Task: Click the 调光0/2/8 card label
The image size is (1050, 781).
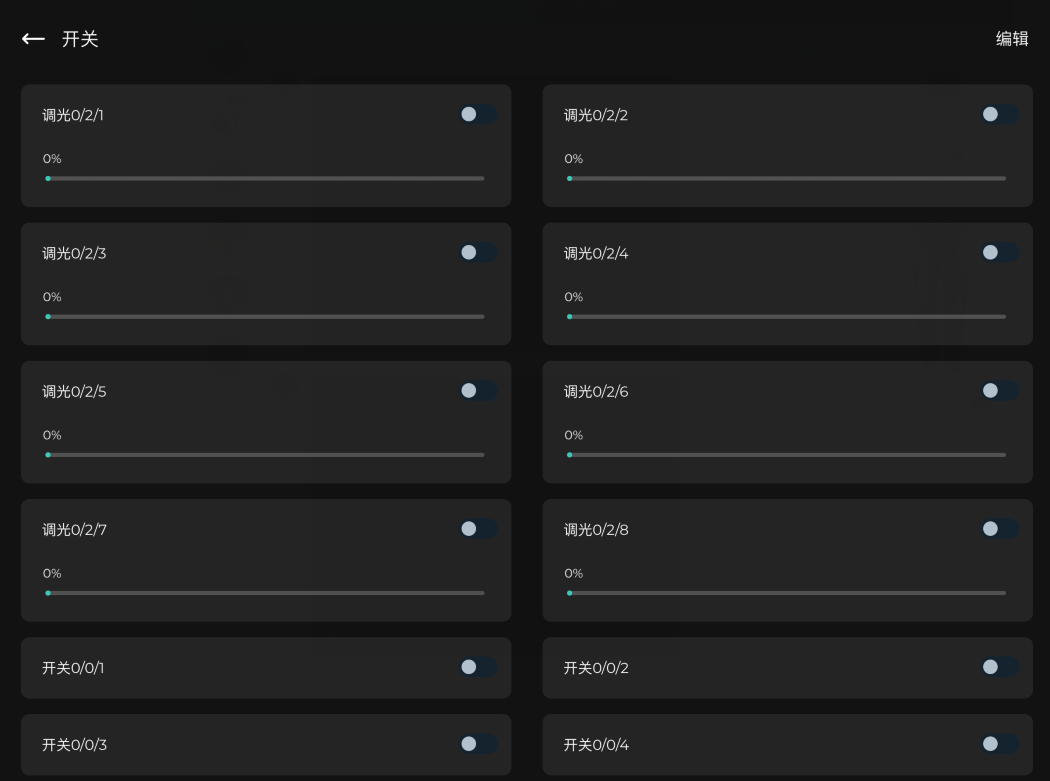Action: point(596,530)
